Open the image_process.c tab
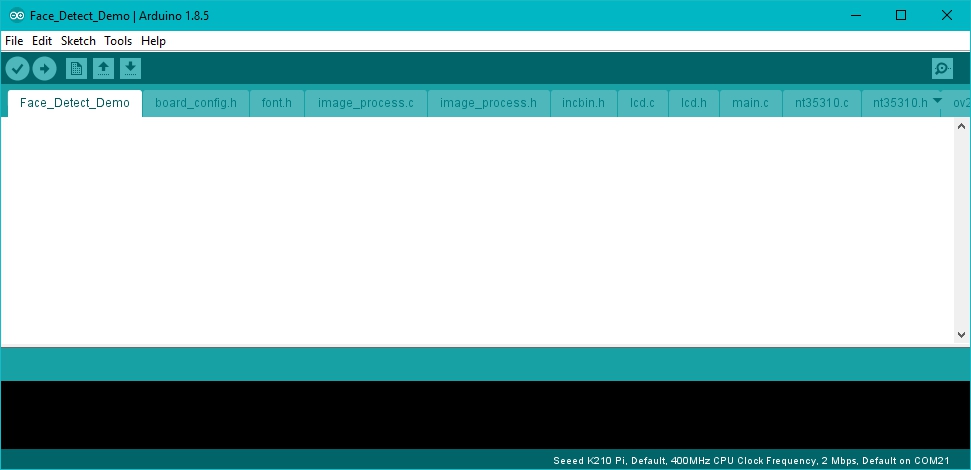This screenshot has width=971, height=470. point(366,103)
